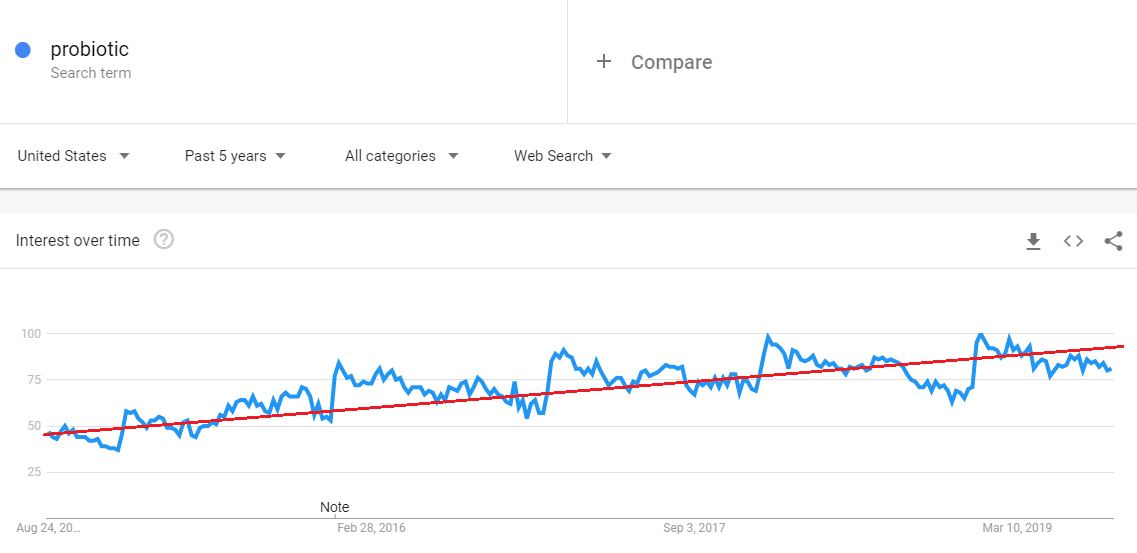
Task: Expand the All categories dropdown
Action: pos(402,156)
